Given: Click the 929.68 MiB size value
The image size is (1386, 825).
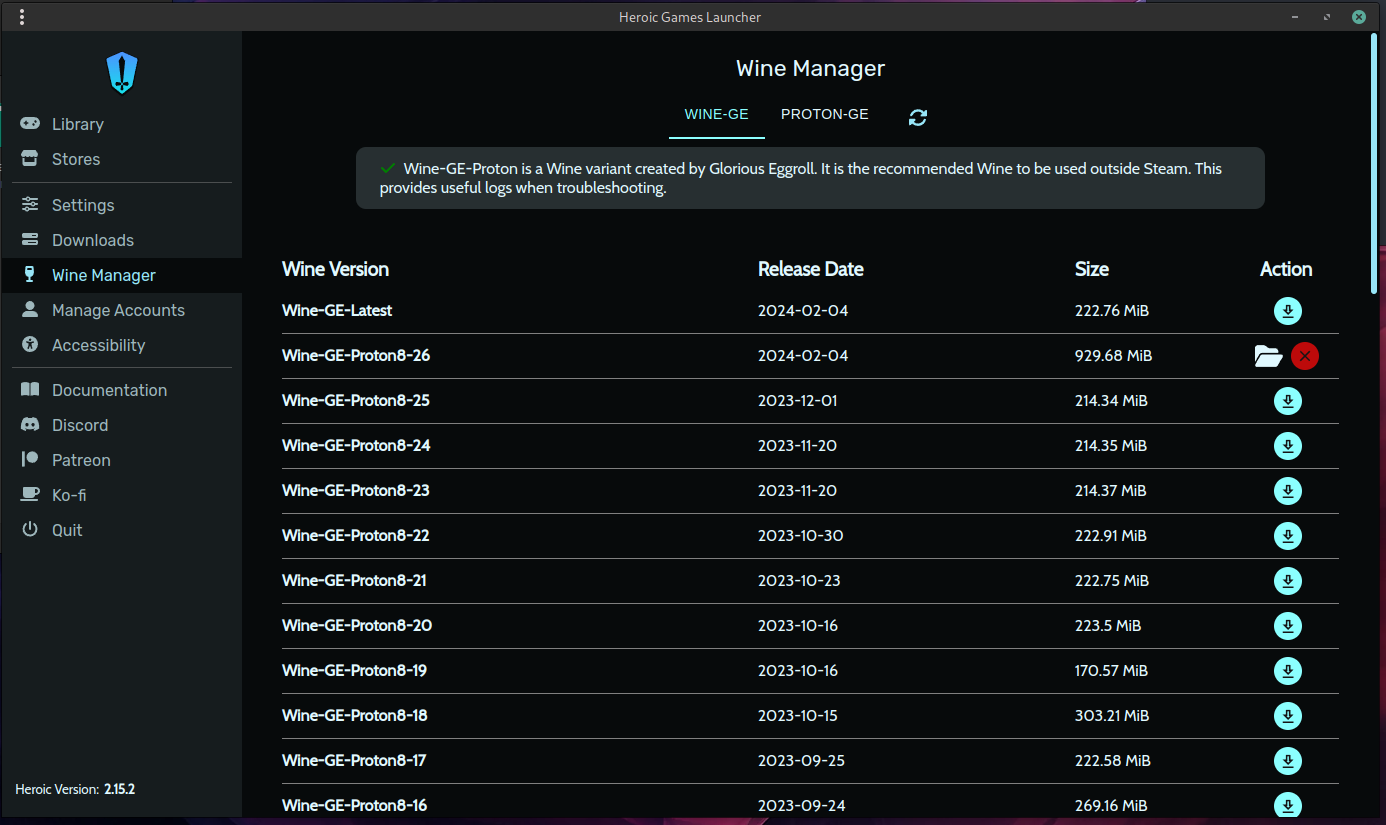Looking at the screenshot, I should 1113,356.
